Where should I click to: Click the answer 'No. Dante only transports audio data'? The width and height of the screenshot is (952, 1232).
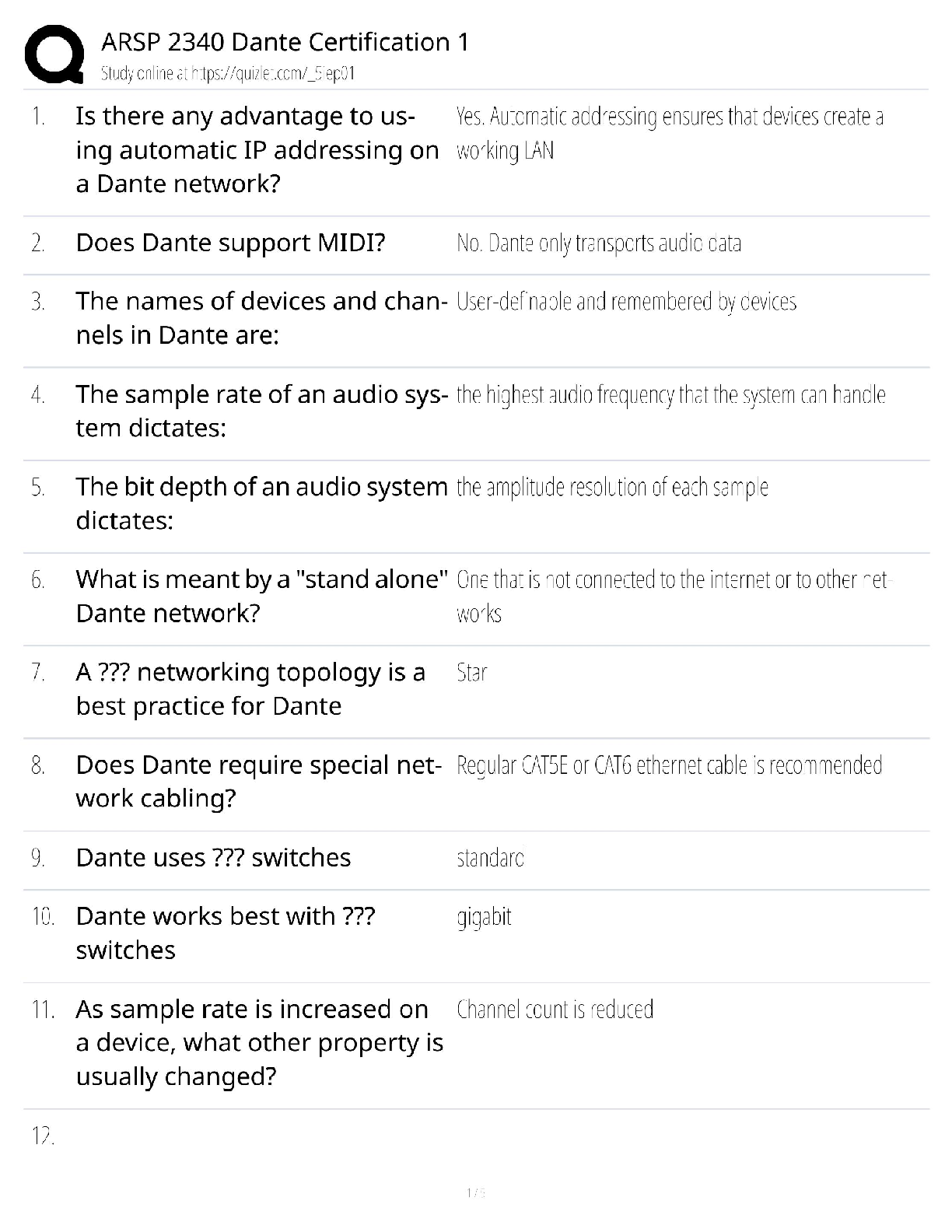599,243
